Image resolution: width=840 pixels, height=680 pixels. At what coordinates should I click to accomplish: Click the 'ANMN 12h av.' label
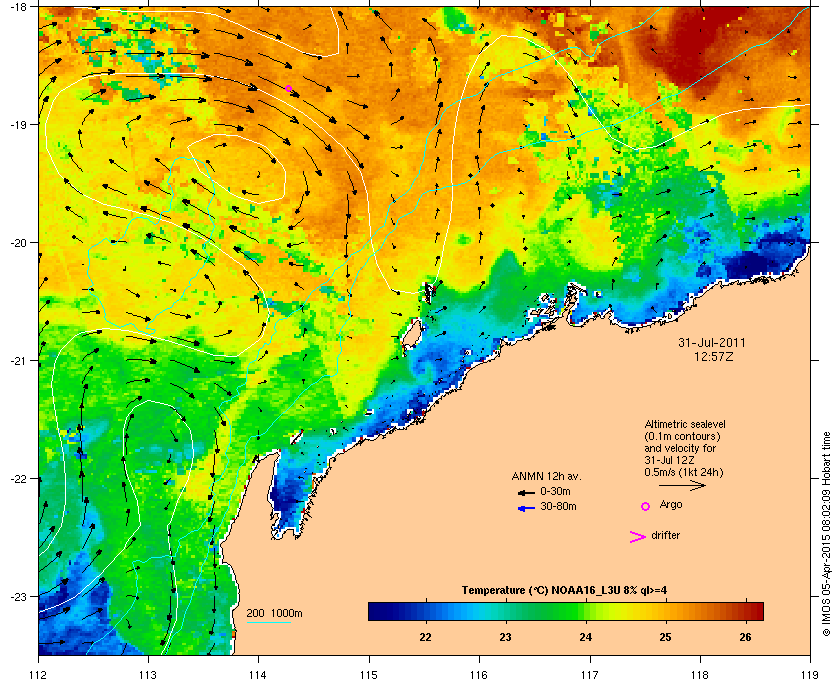click(x=546, y=476)
